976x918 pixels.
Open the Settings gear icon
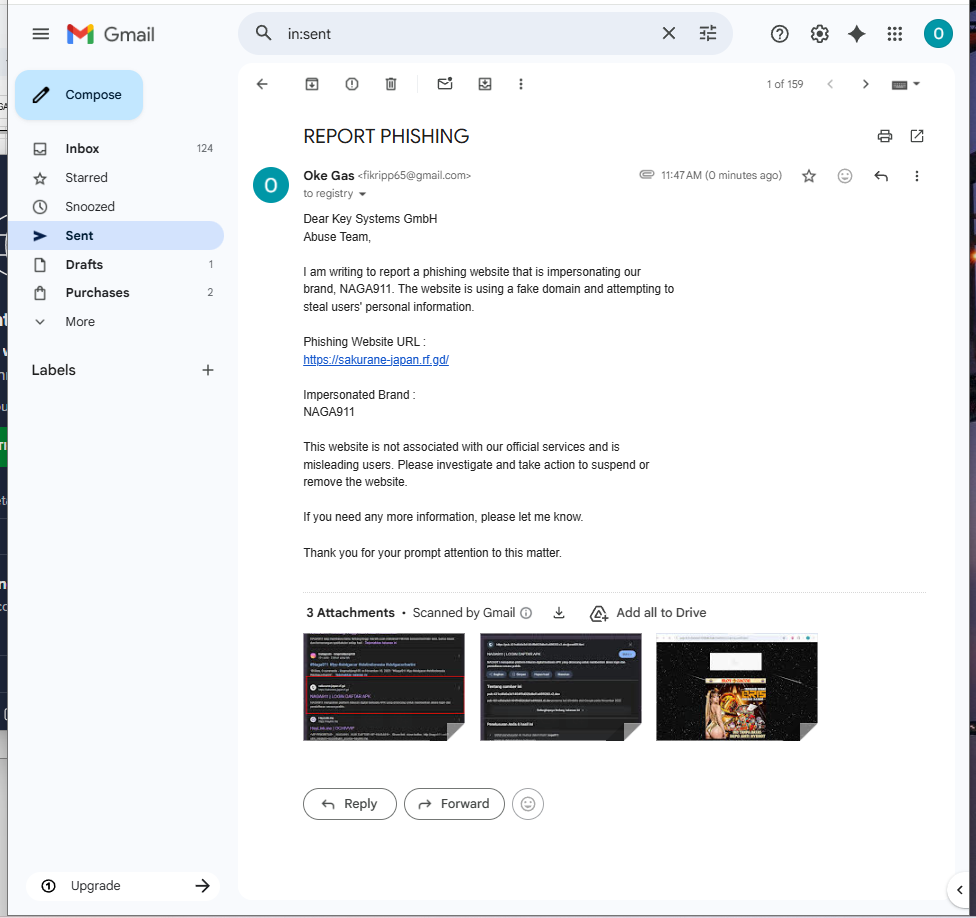click(819, 34)
